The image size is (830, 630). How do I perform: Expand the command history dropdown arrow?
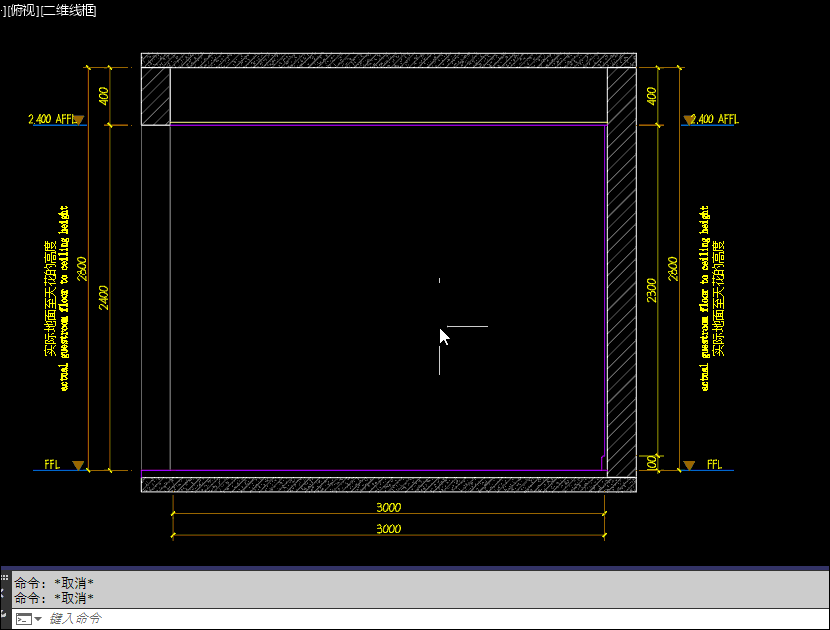click(x=38, y=619)
